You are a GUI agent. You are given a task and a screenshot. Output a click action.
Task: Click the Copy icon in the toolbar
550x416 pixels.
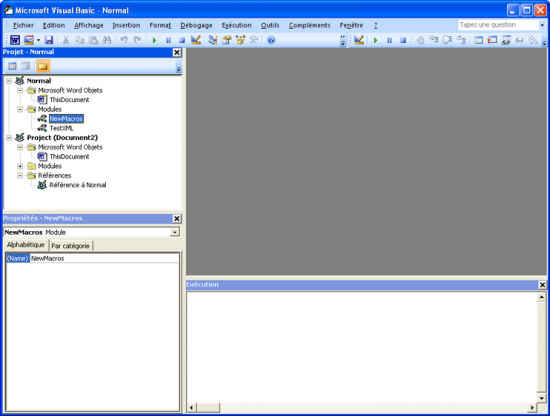coord(79,40)
